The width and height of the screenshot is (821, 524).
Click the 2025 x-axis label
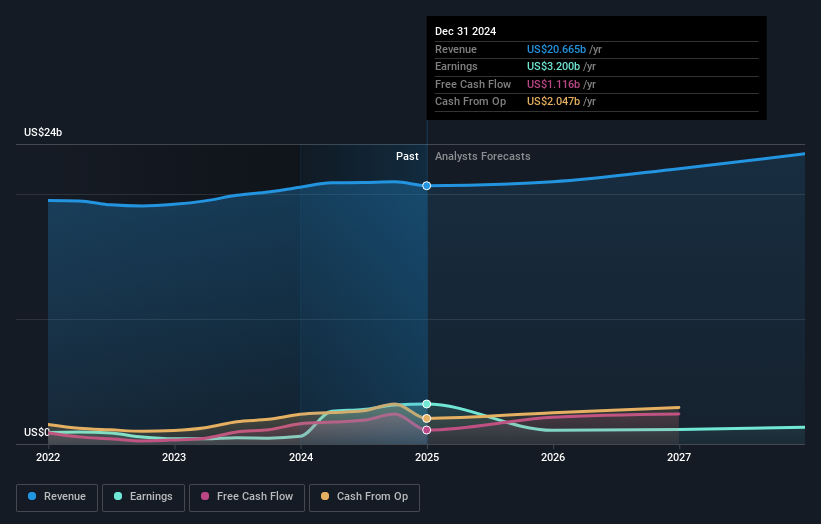(427, 457)
